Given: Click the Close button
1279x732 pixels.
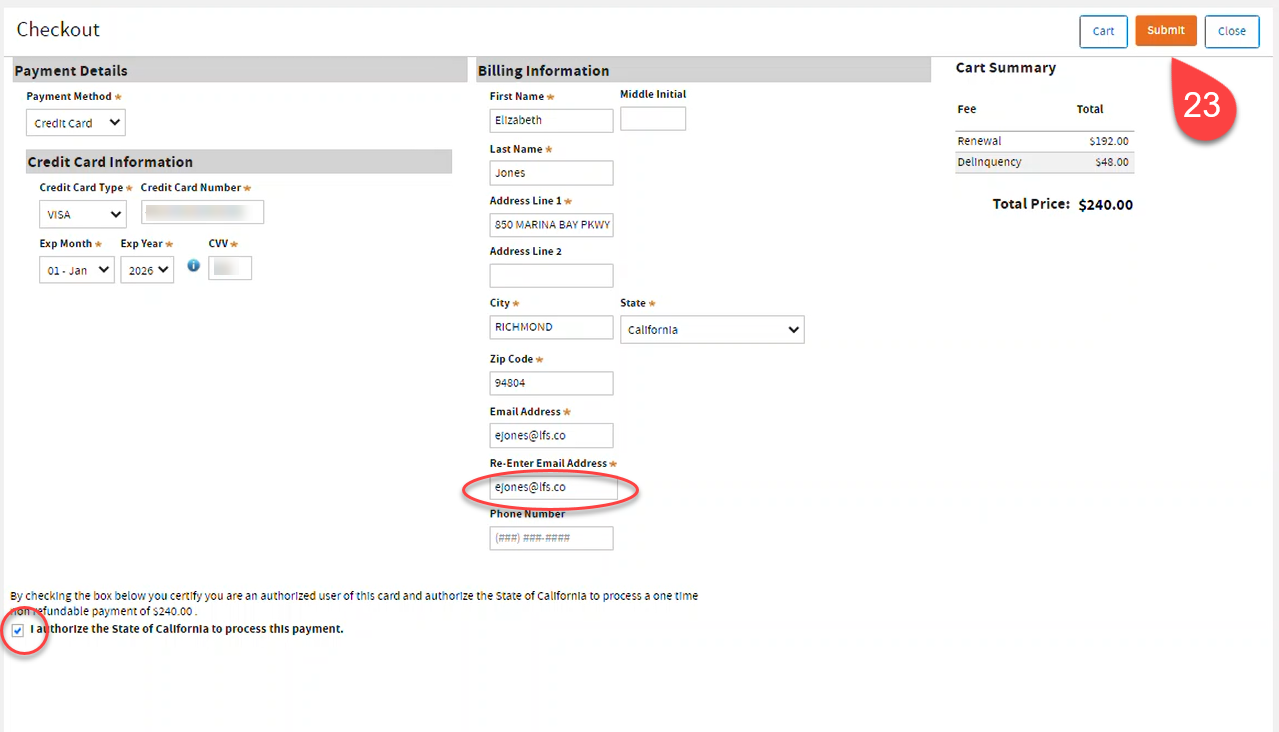Looking at the screenshot, I should point(1231,31).
